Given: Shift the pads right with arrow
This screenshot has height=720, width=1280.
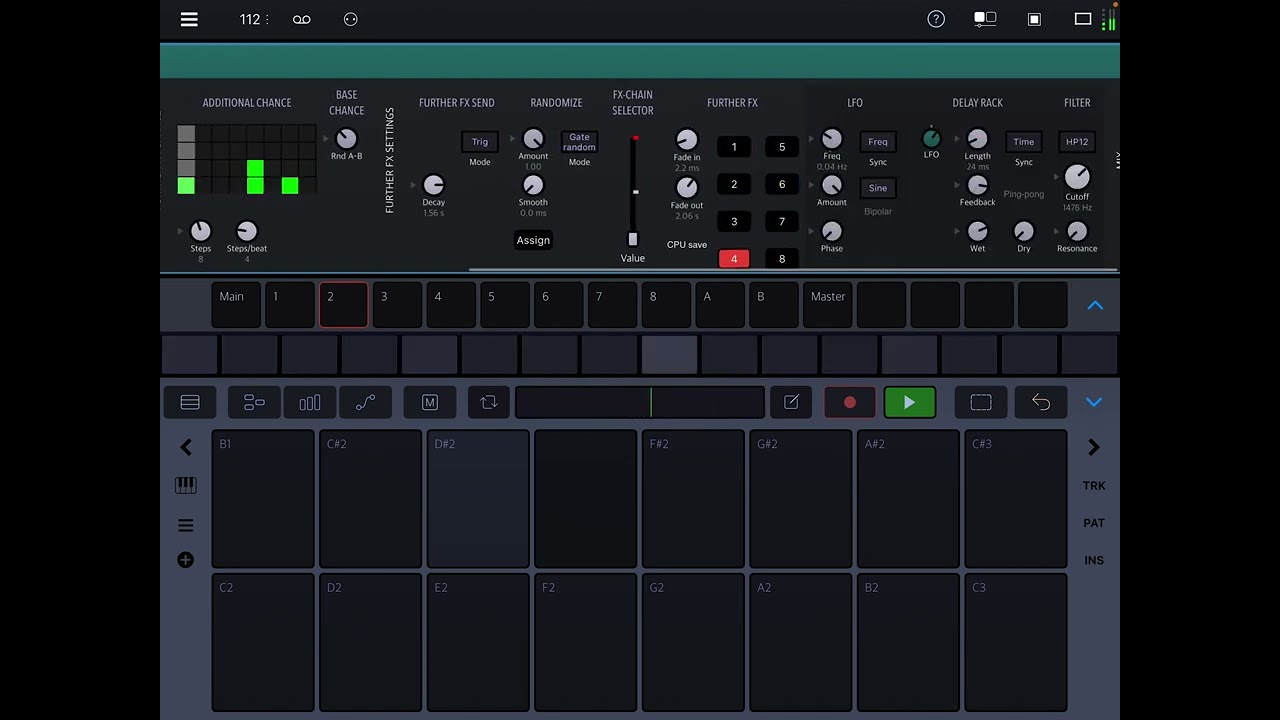Looking at the screenshot, I should [1093, 448].
